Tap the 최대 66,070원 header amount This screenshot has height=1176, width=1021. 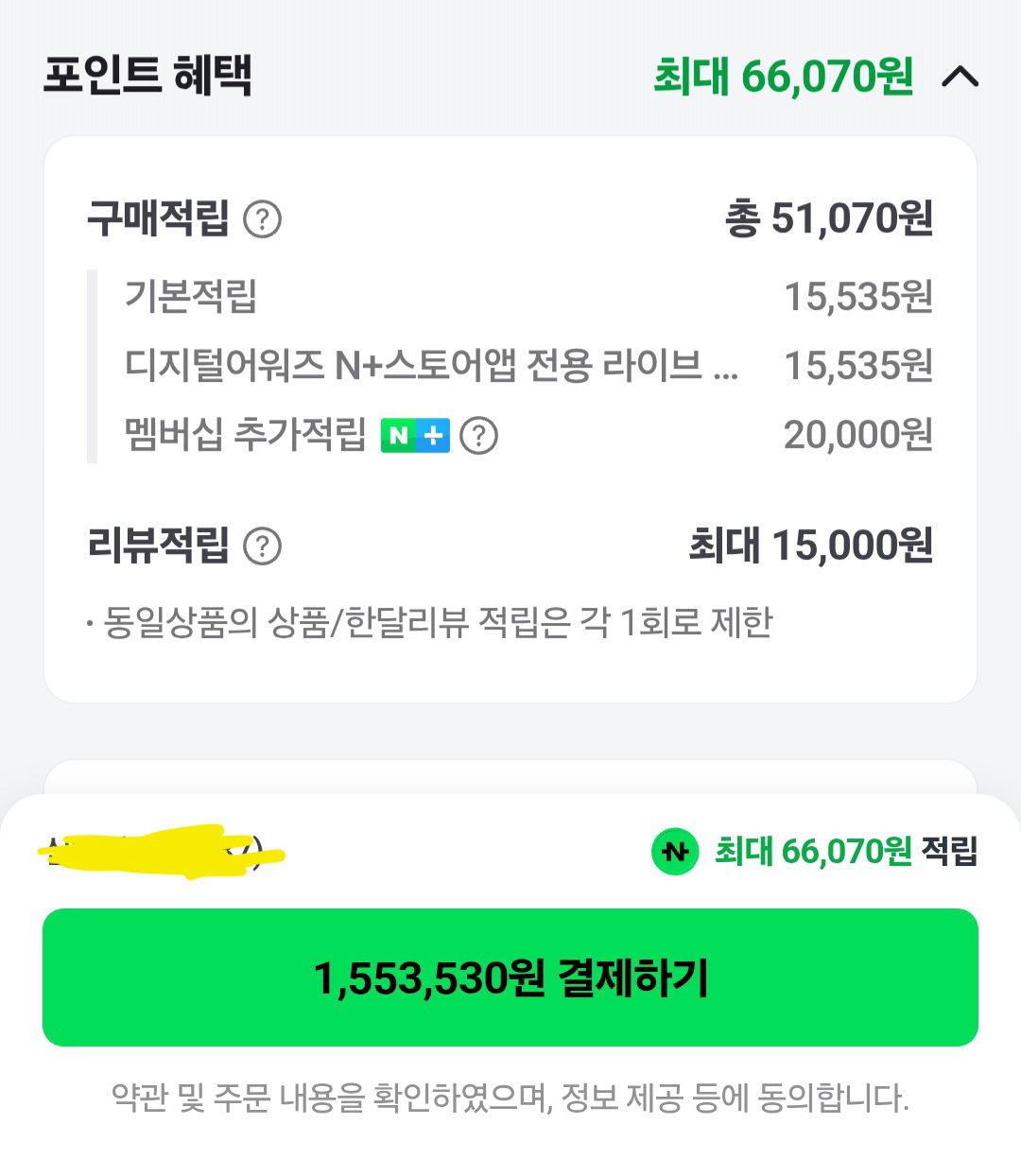click(x=784, y=76)
